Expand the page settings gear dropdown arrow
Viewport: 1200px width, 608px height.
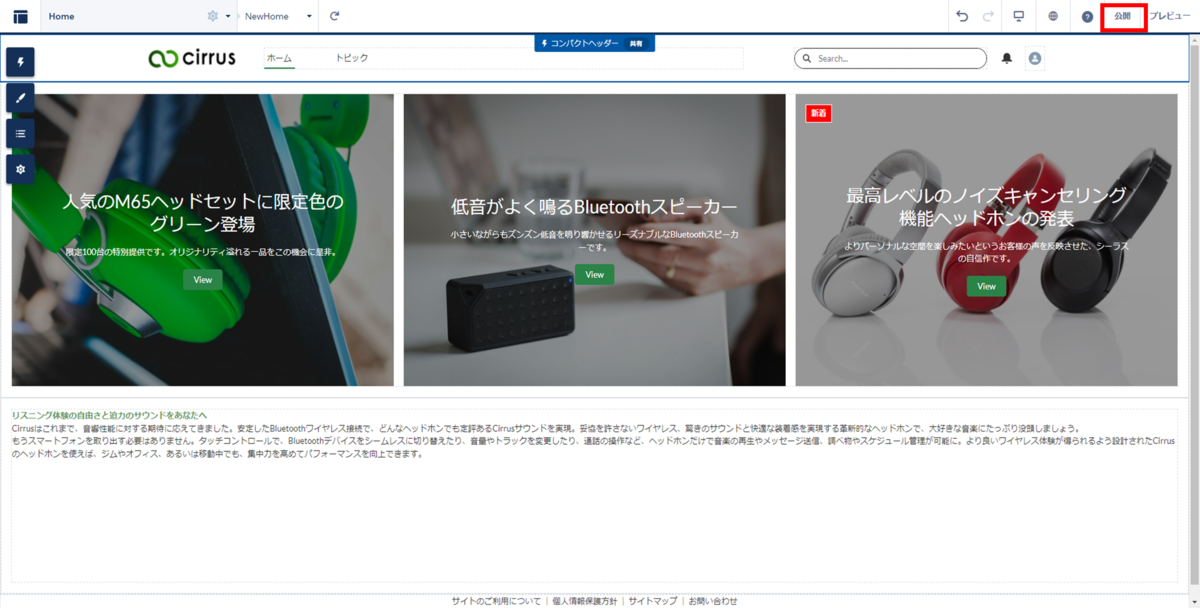click(x=228, y=17)
